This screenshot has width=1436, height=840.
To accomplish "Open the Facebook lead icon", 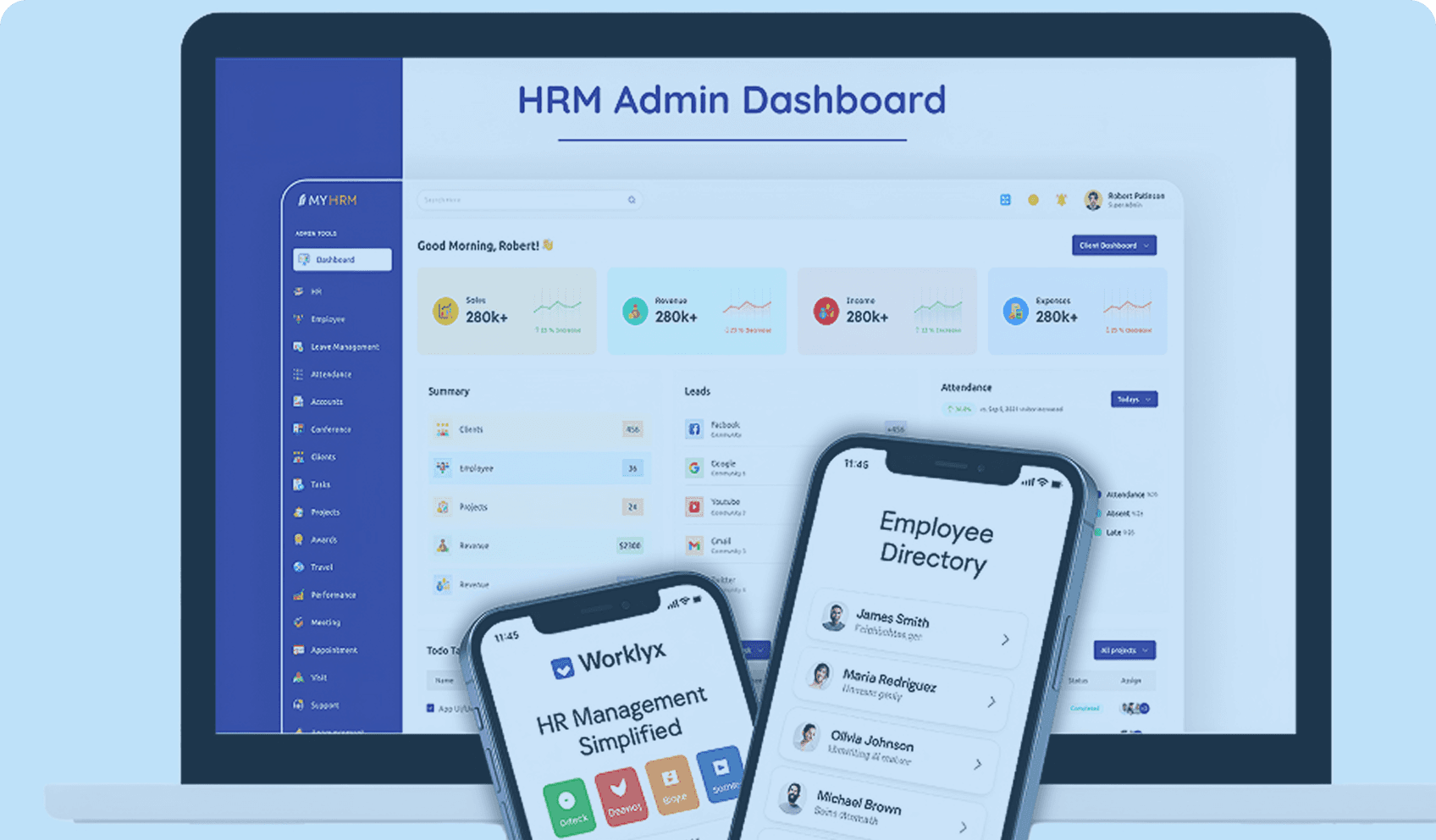I will (694, 429).
